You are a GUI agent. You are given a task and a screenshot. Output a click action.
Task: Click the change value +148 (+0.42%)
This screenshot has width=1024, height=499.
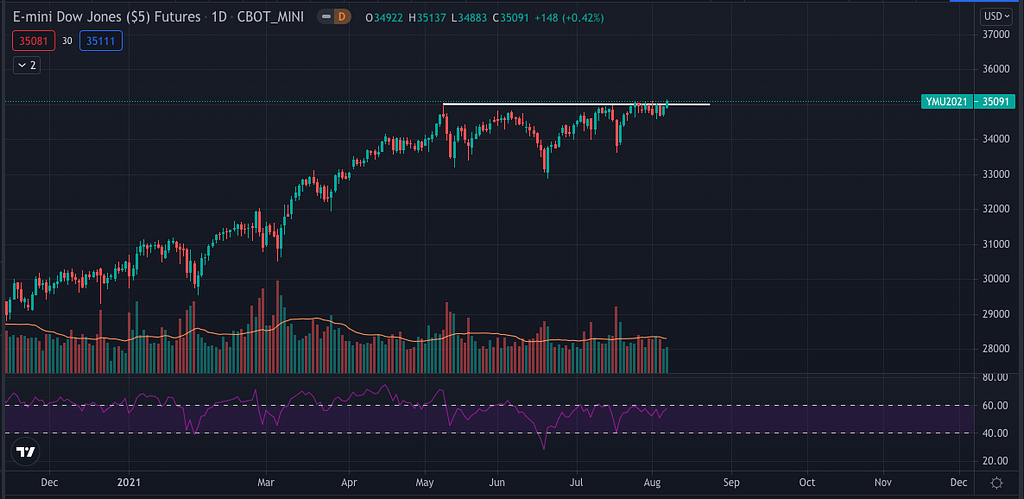(568, 18)
